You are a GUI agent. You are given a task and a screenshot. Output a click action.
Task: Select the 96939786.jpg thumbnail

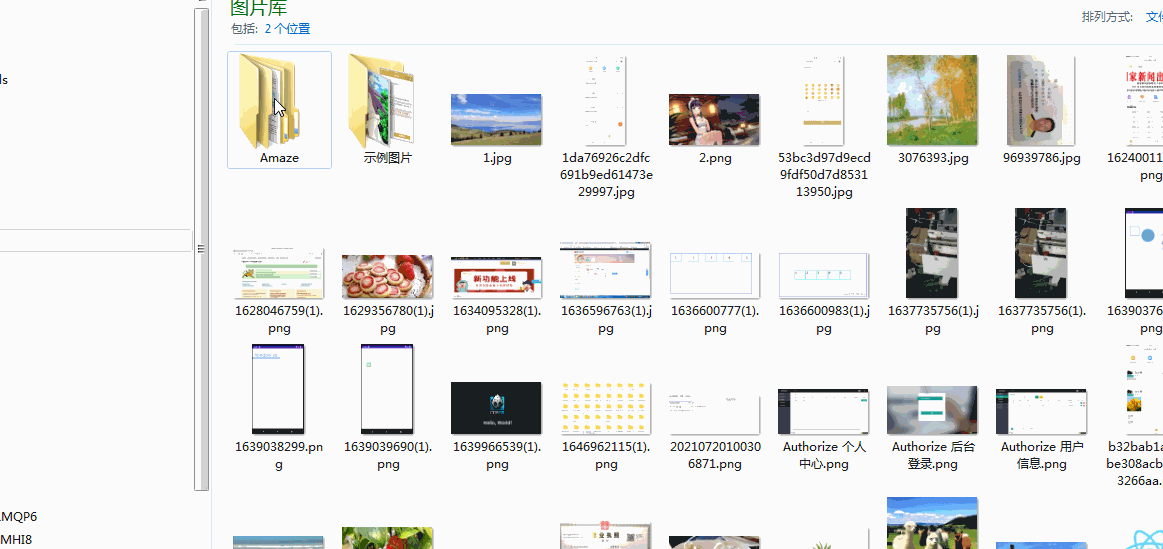click(x=1041, y=100)
